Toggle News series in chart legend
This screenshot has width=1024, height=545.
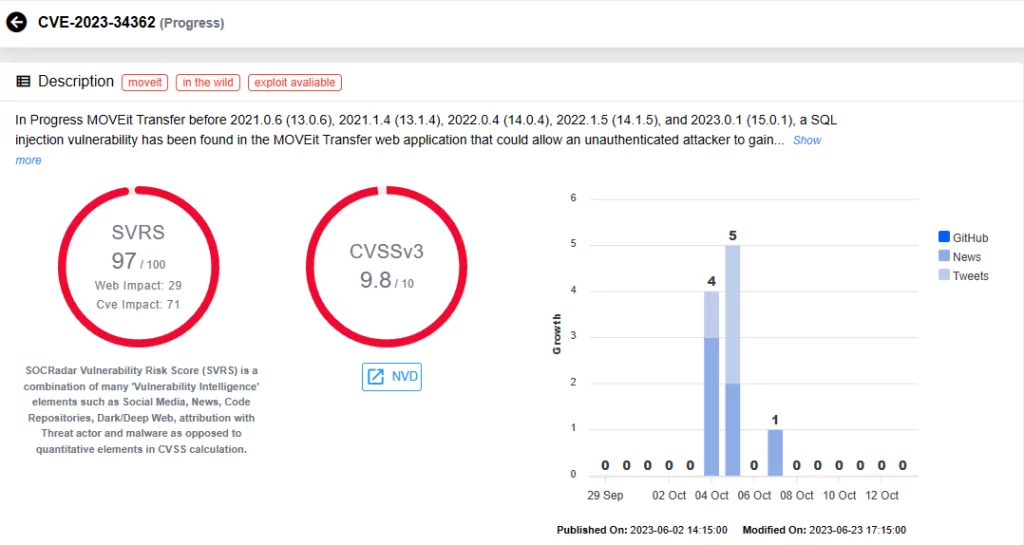click(x=959, y=257)
